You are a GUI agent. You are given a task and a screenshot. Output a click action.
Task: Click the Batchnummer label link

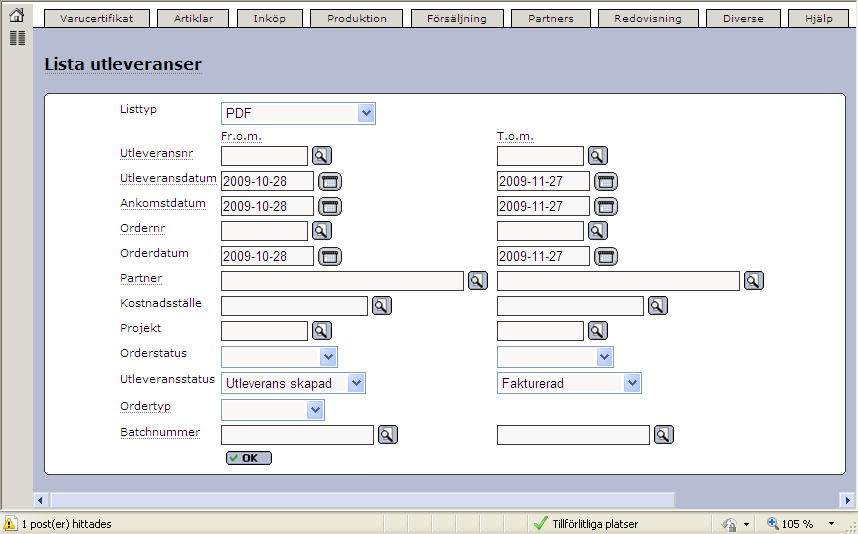[160, 432]
